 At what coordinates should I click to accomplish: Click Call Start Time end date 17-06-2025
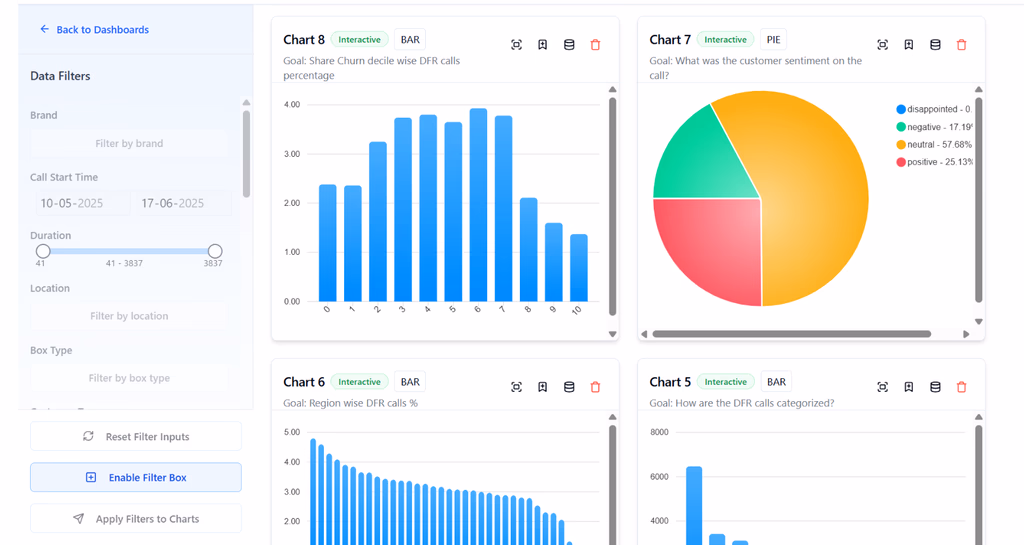click(x=183, y=203)
